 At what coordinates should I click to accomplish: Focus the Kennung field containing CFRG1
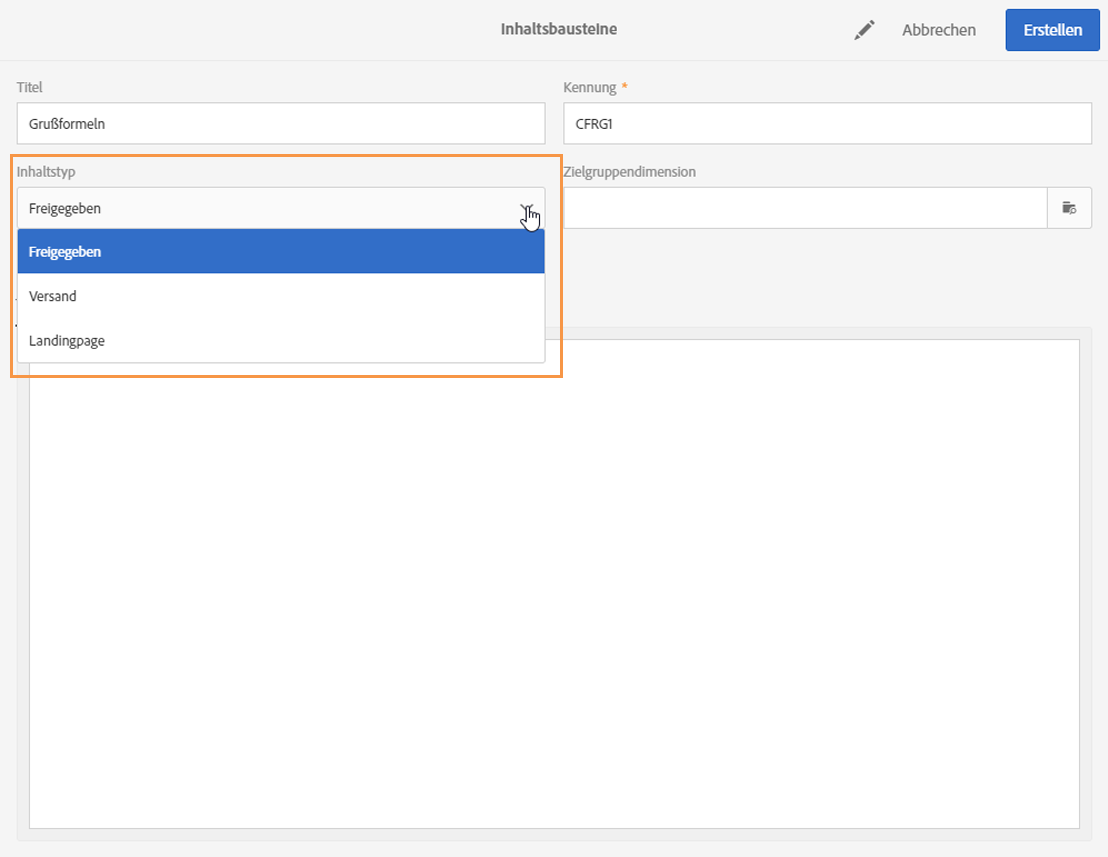point(827,124)
